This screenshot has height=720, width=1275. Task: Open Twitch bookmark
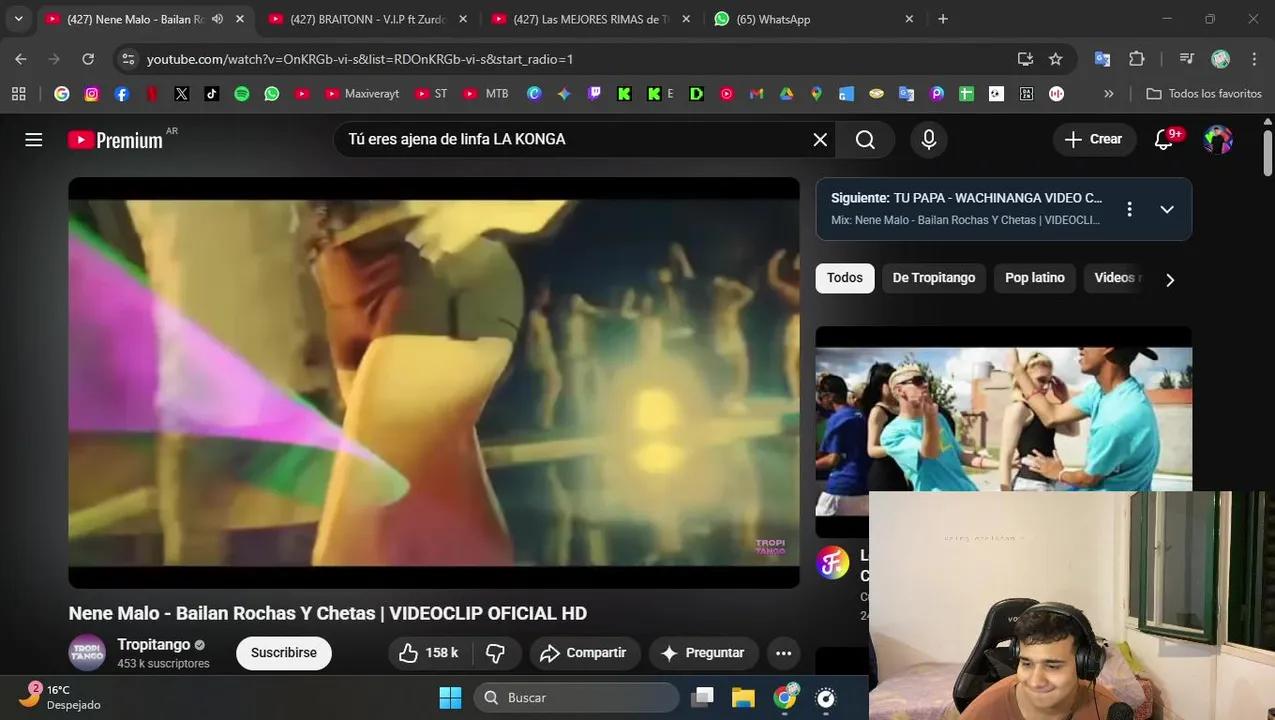[594, 94]
